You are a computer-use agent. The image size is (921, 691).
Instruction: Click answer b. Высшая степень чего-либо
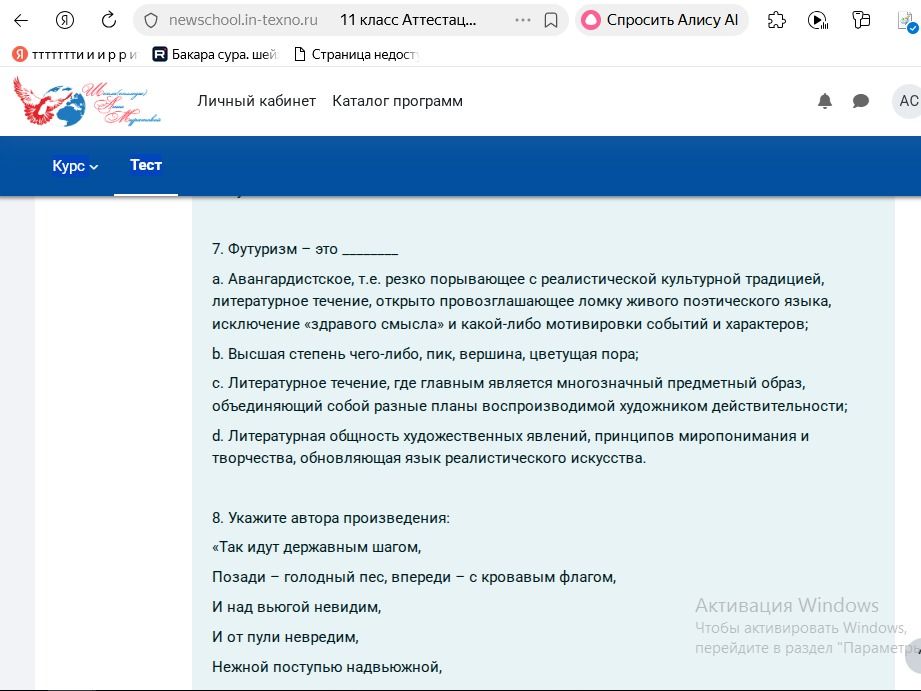[x=425, y=354]
